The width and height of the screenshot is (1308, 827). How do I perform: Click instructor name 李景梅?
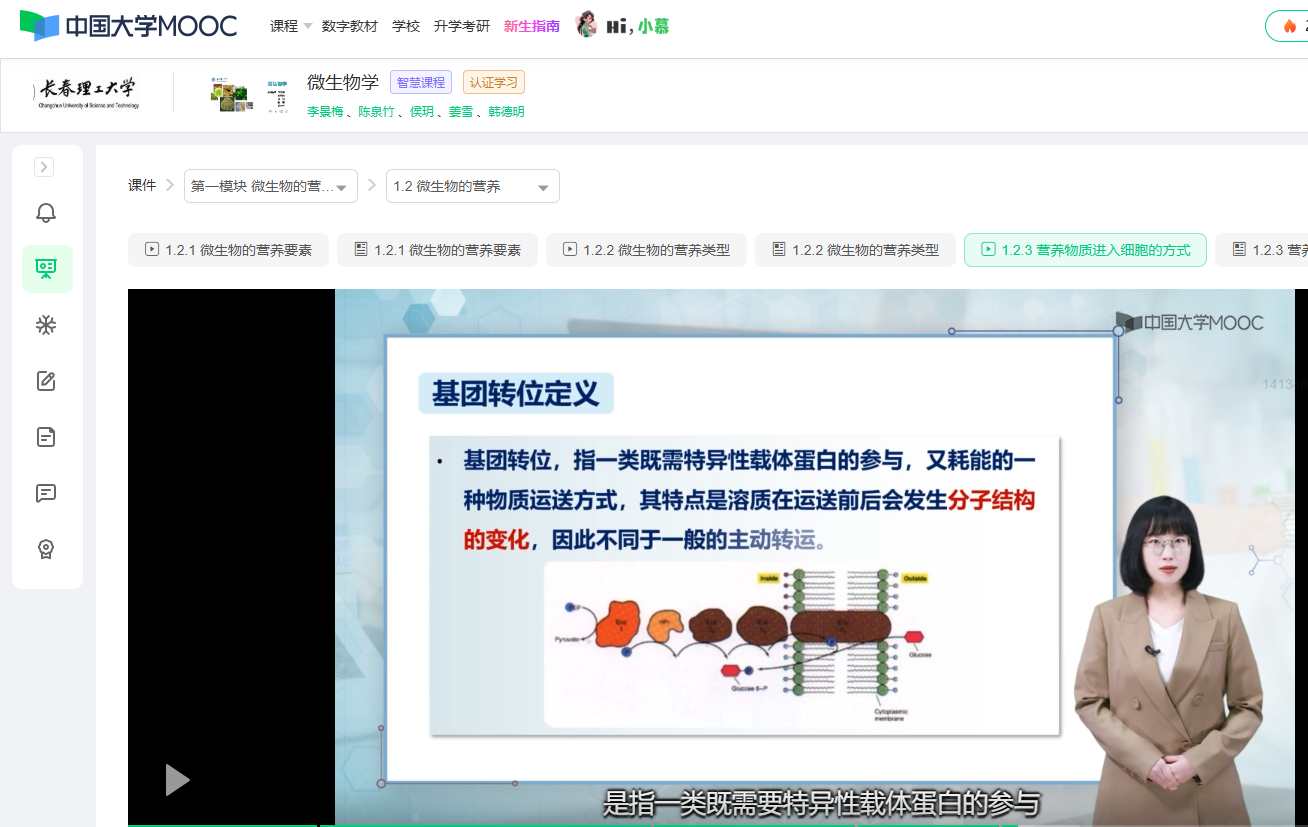click(324, 112)
